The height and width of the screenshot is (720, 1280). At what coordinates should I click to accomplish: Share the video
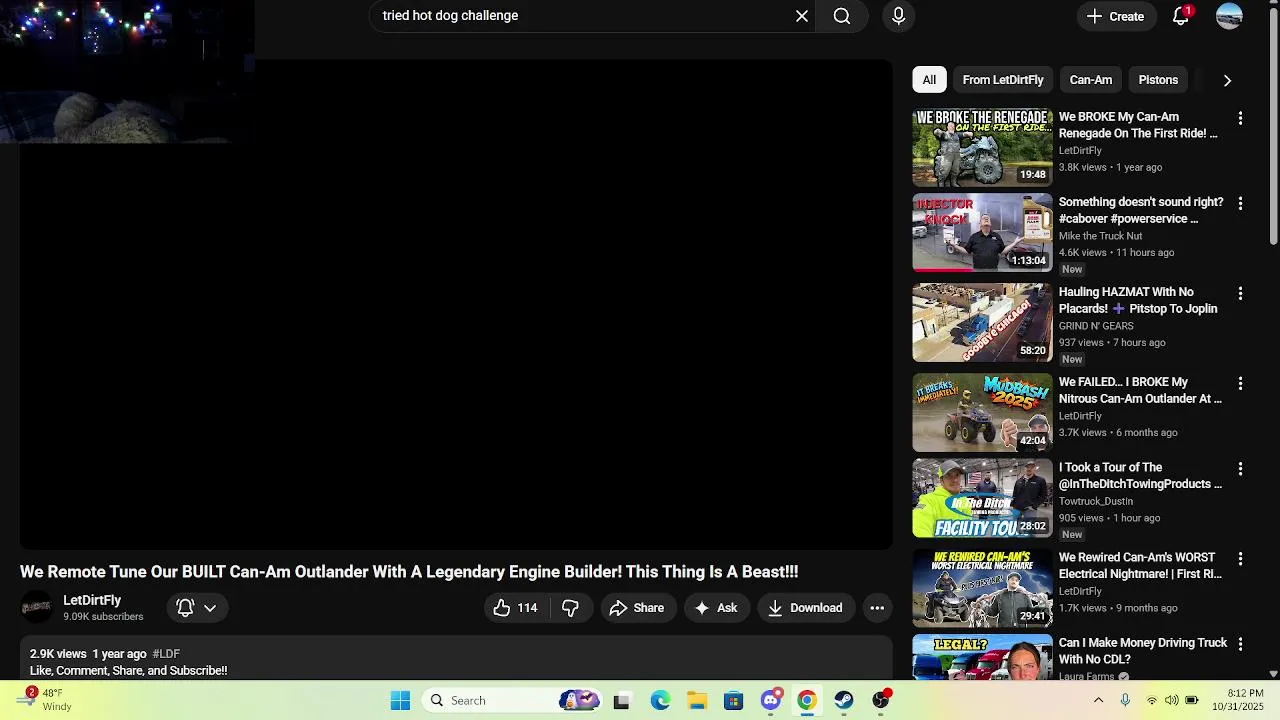coord(636,608)
